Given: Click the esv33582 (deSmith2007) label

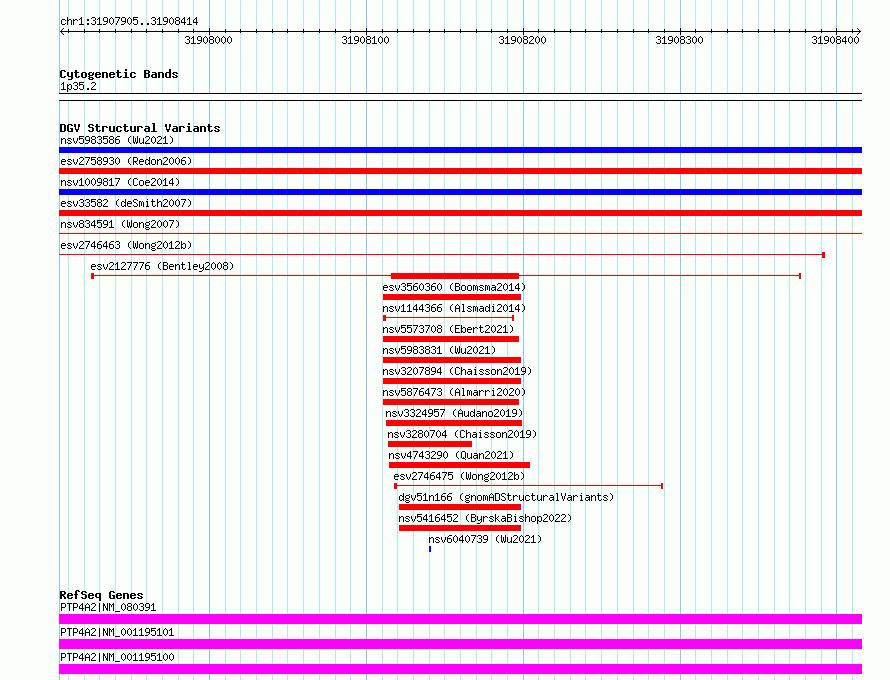Looking at the screenshot, I should [126, 203].
